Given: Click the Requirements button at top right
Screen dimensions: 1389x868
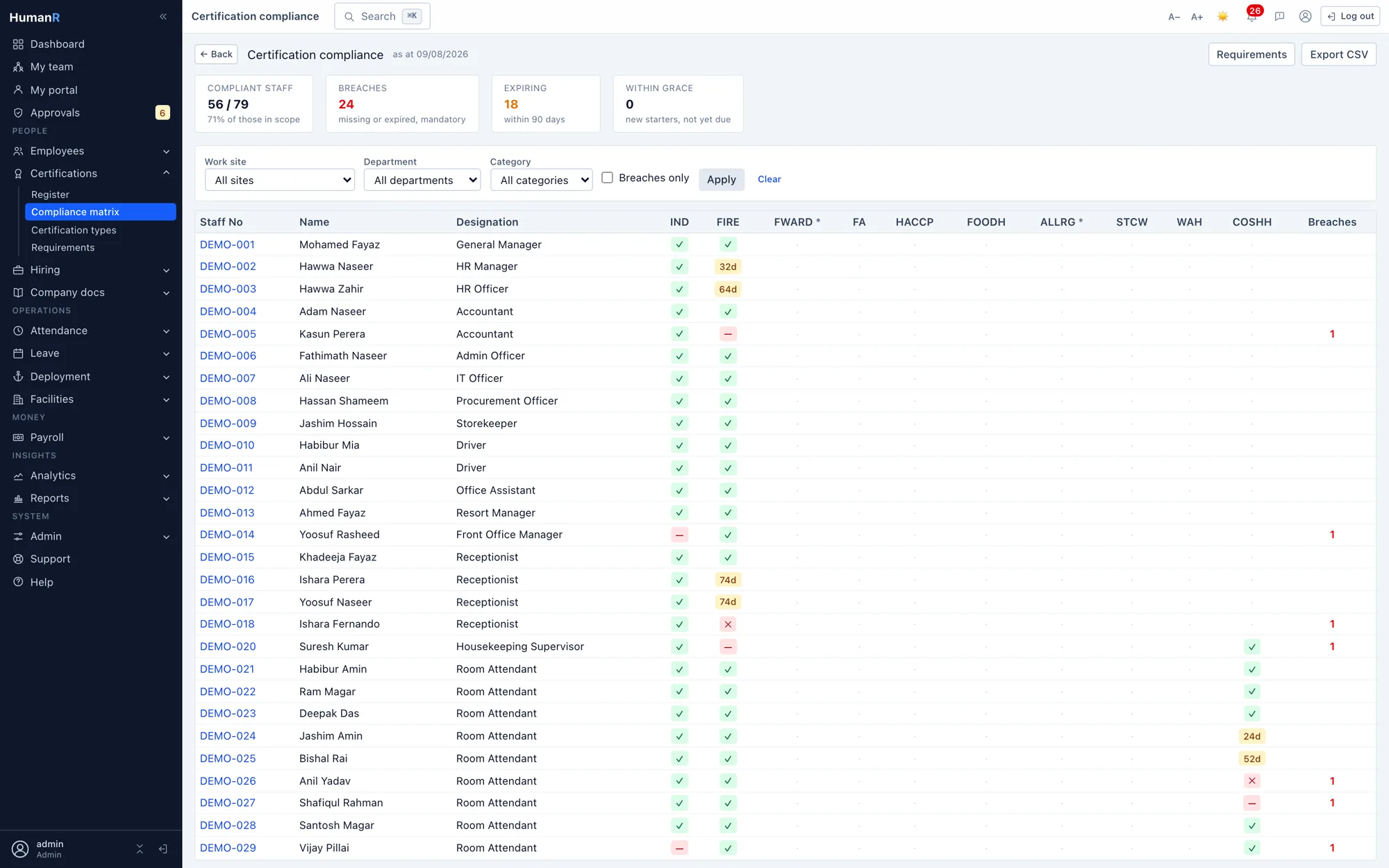Looking at the screenshot, I should point(1251,54).
